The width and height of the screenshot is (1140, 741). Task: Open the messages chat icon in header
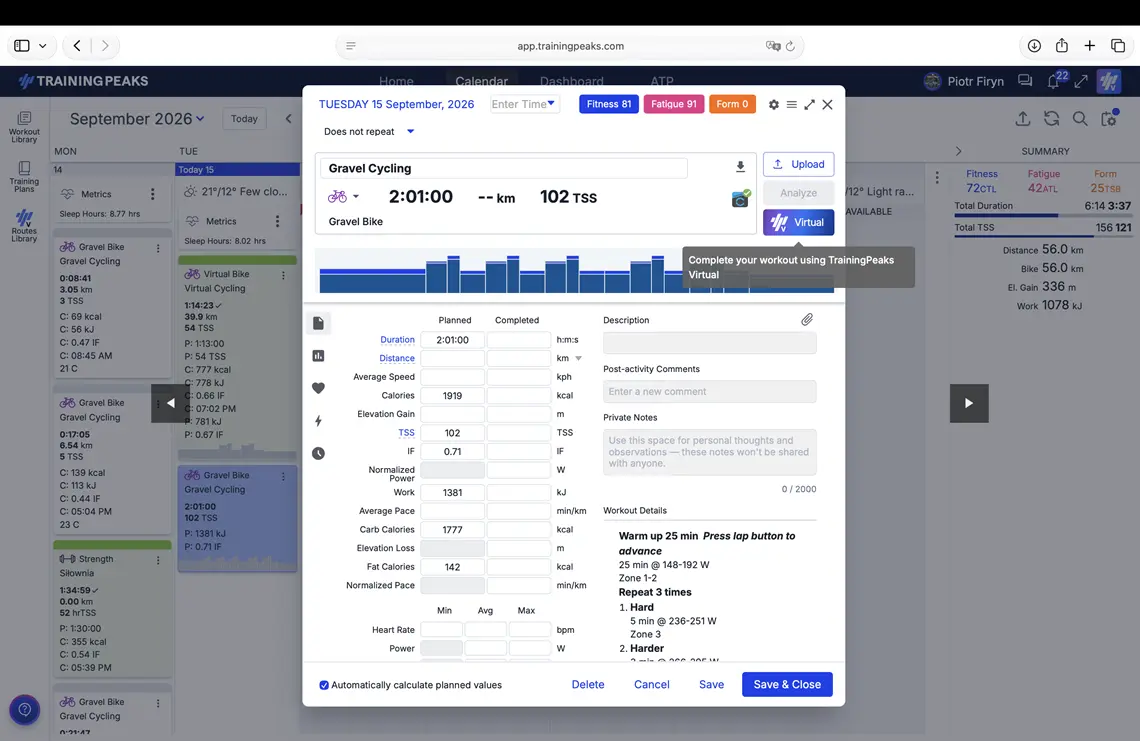[1025, 81]
